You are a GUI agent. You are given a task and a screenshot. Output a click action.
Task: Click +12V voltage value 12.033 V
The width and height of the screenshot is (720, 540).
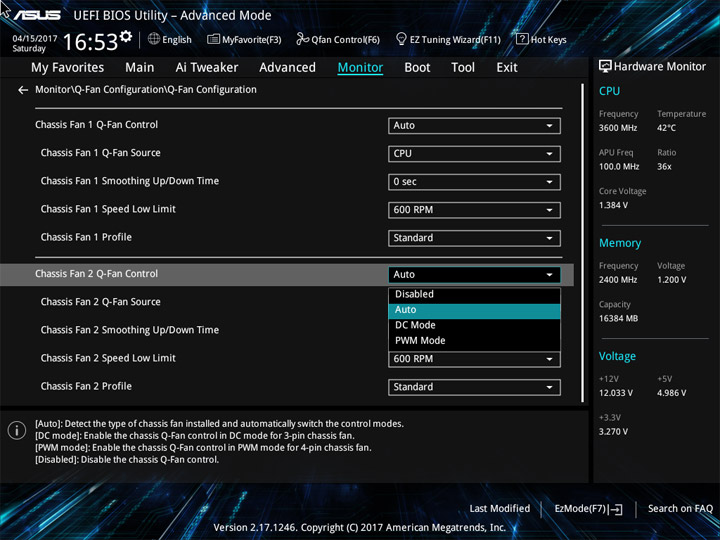coord(615,393)
